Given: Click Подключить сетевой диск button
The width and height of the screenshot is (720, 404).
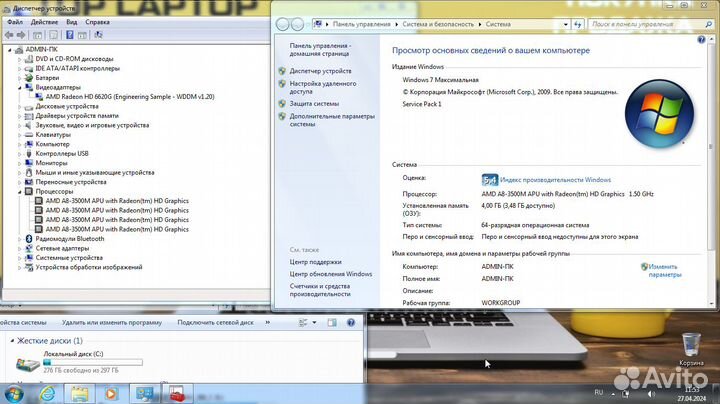Looking at the screenshot, I should (215, 323).
